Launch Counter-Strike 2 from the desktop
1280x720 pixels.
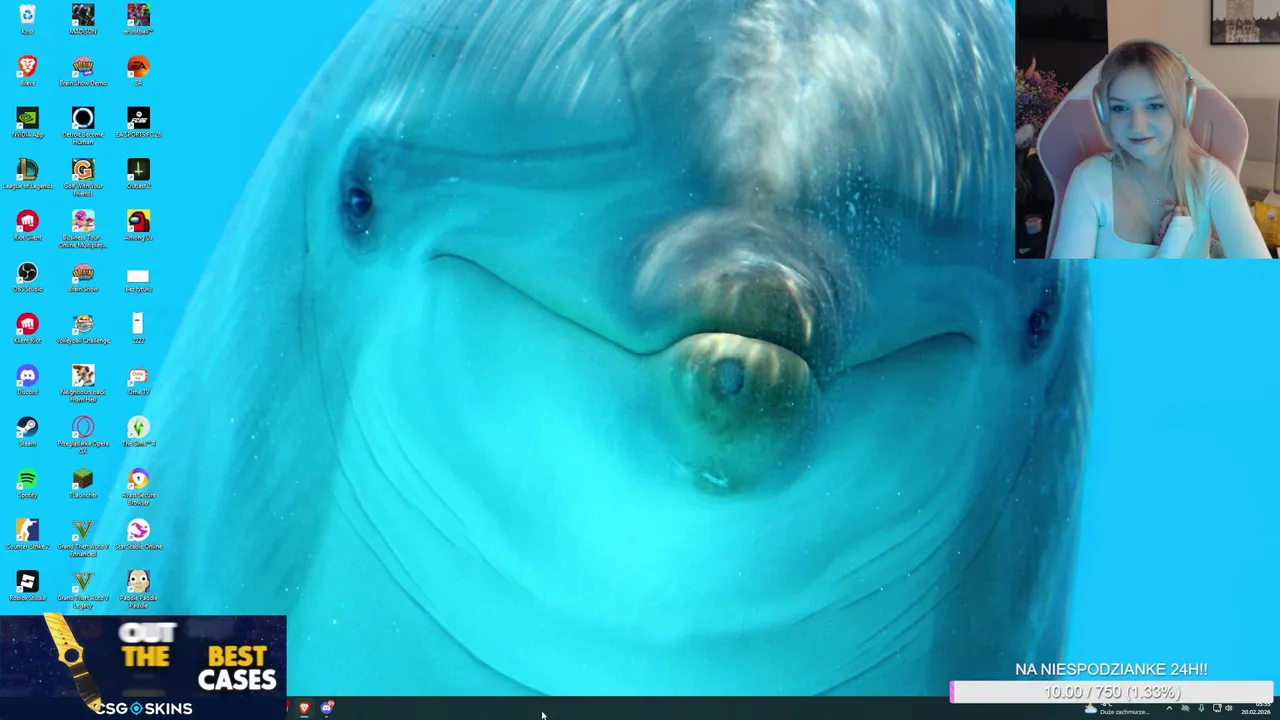point(27,535)
